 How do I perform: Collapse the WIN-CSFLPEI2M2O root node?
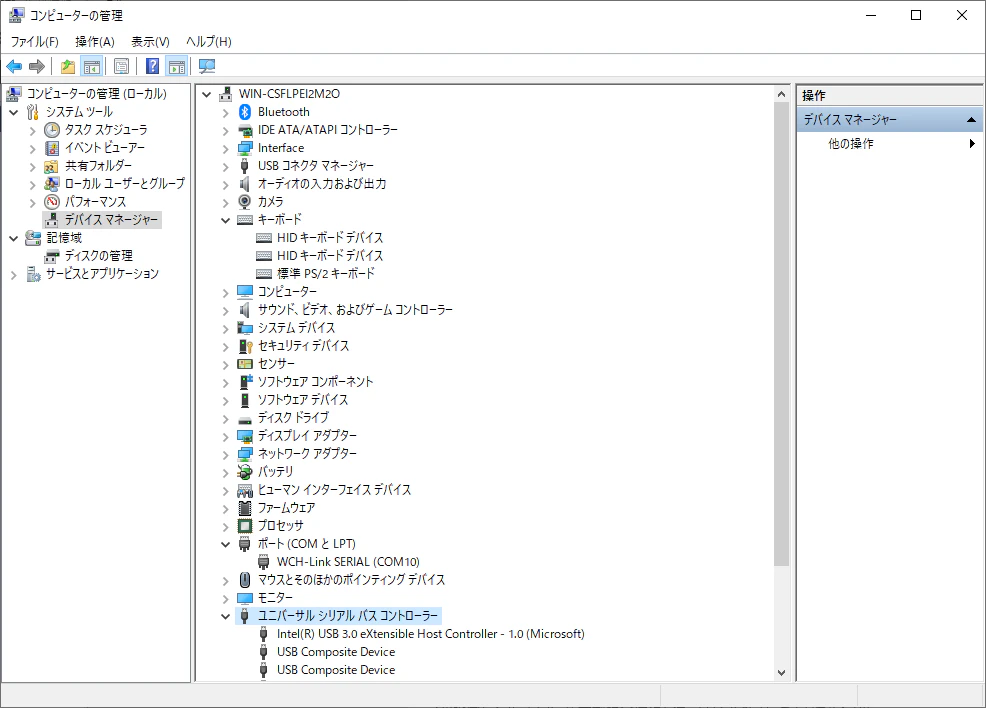point(206,94)
